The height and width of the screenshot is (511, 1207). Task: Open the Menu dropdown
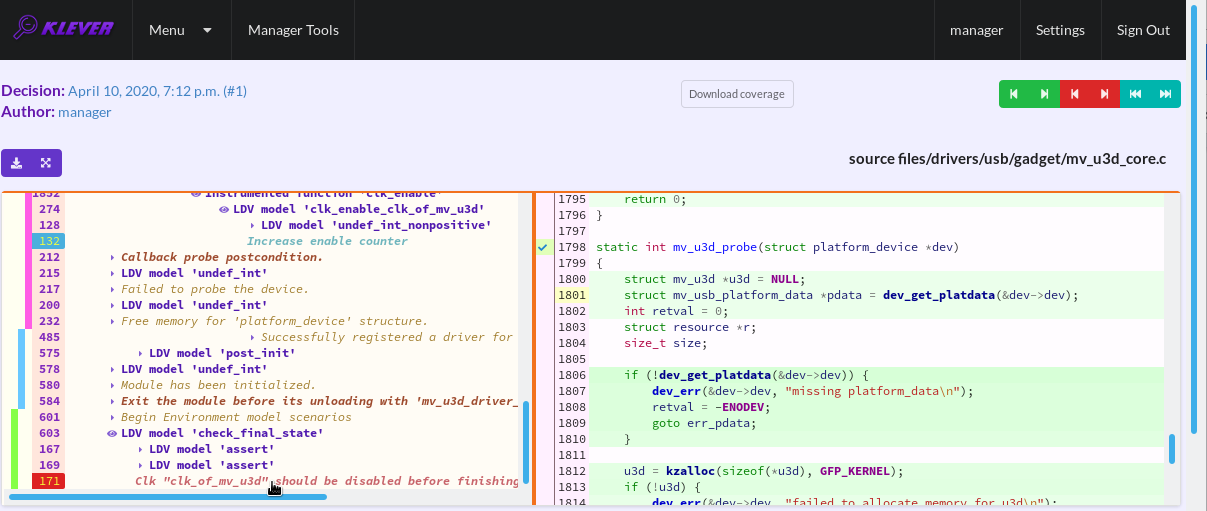[180, 30]
